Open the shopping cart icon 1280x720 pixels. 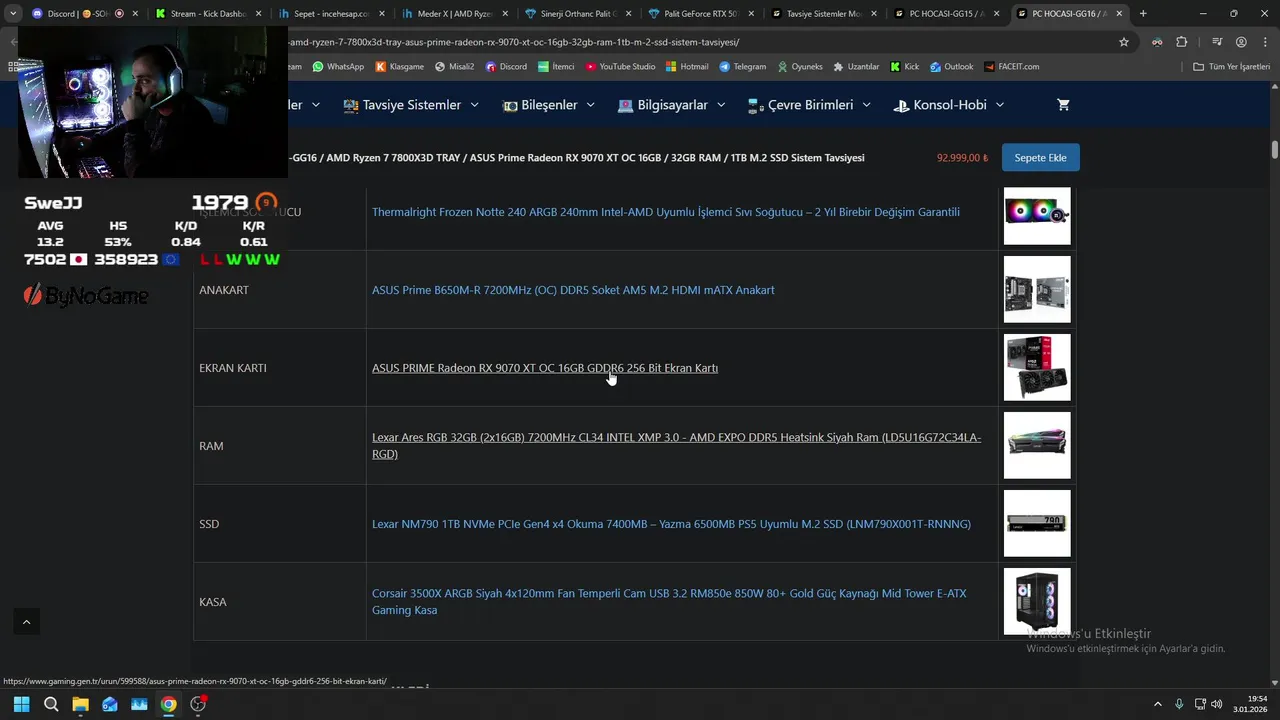pos(1063,105)
